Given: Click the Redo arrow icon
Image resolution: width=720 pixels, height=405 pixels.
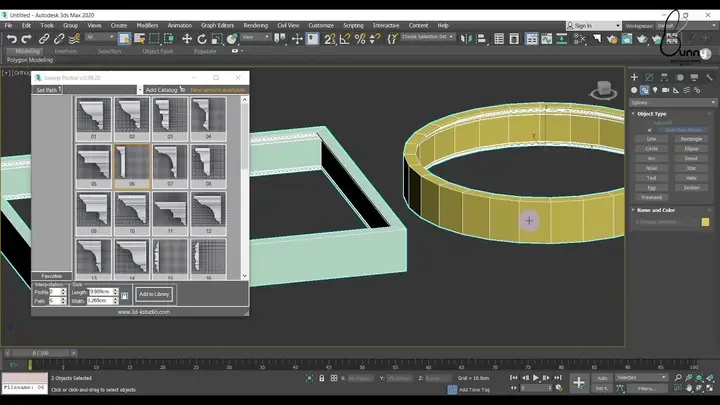Looking at the screenshot, I should tap(27, 39).
